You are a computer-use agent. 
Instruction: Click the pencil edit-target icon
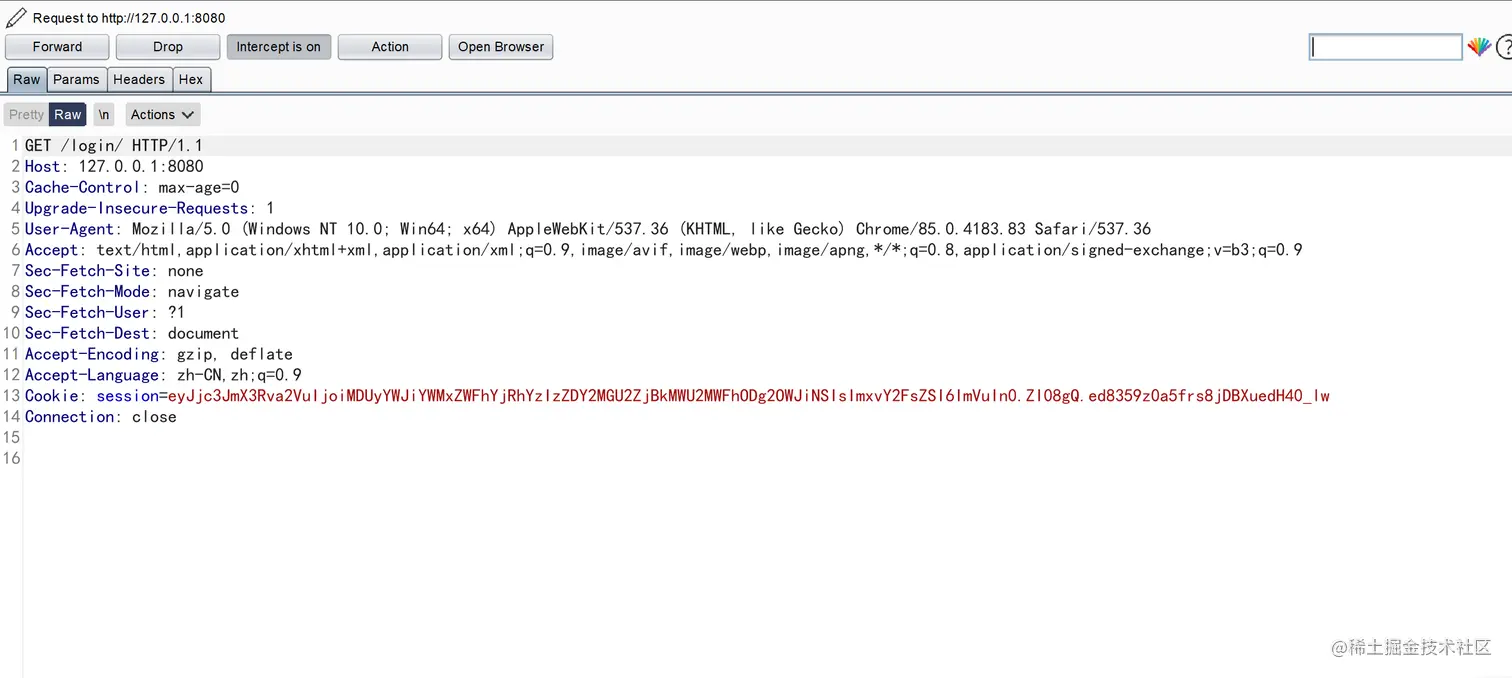pos(16,17)
